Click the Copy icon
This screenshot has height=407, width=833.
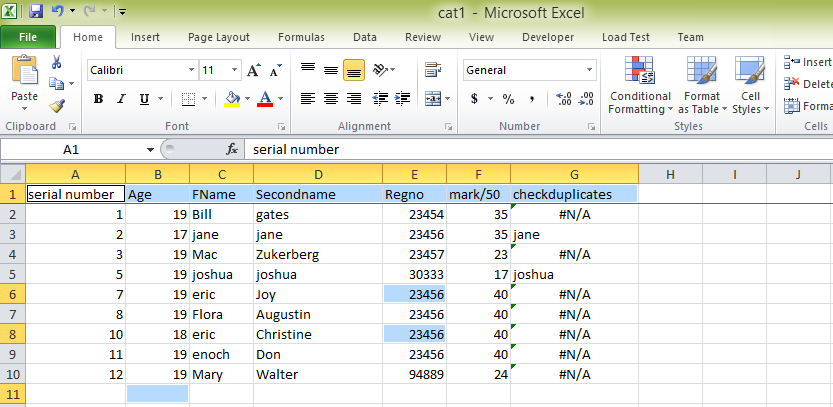pos(56,84)
